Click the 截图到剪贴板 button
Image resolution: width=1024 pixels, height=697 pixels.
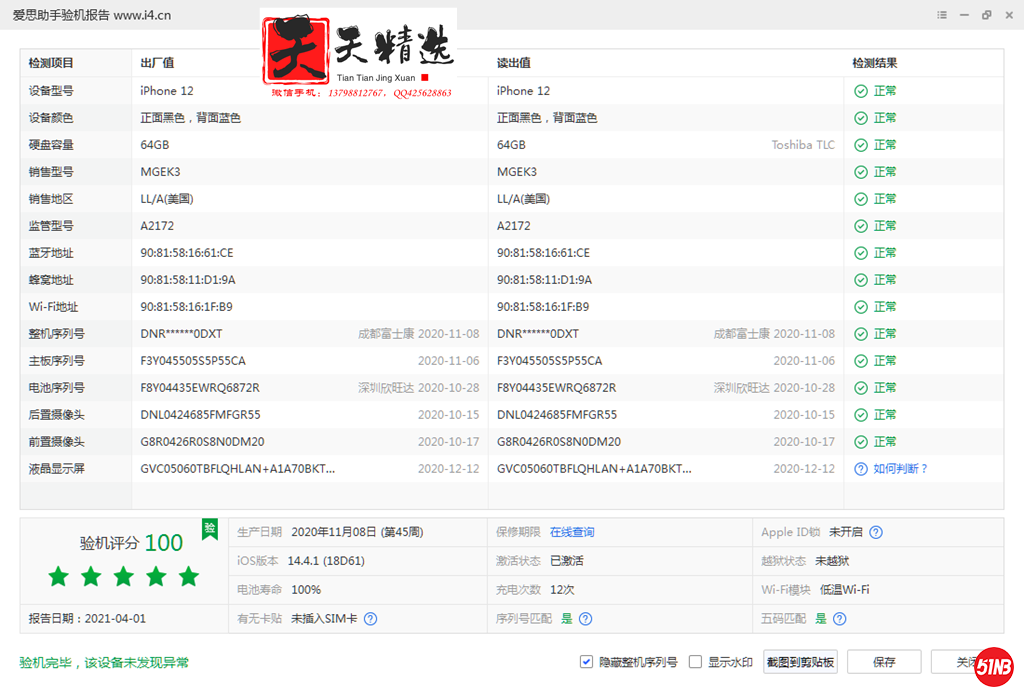point(801,662)
